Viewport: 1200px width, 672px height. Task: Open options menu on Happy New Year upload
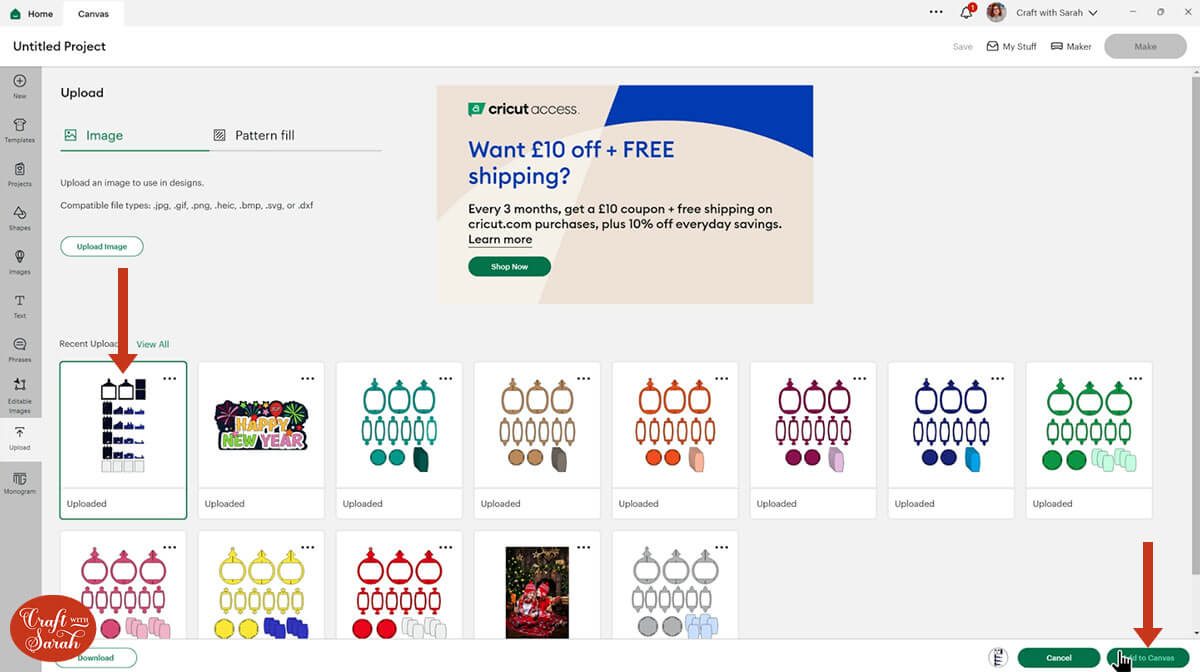pos(307,378)
